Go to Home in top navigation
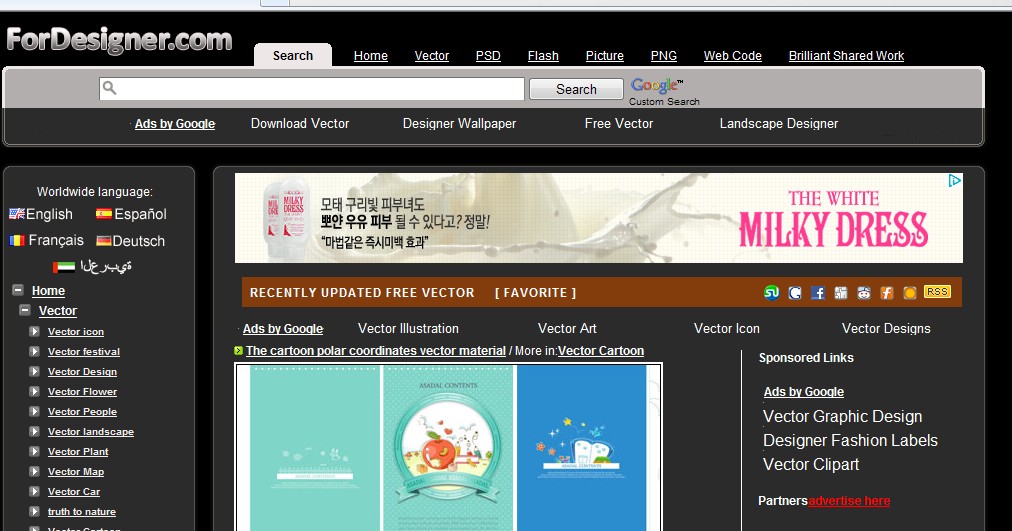The height and width of the screenshot is (531, 1012). (x=370, y=56)
